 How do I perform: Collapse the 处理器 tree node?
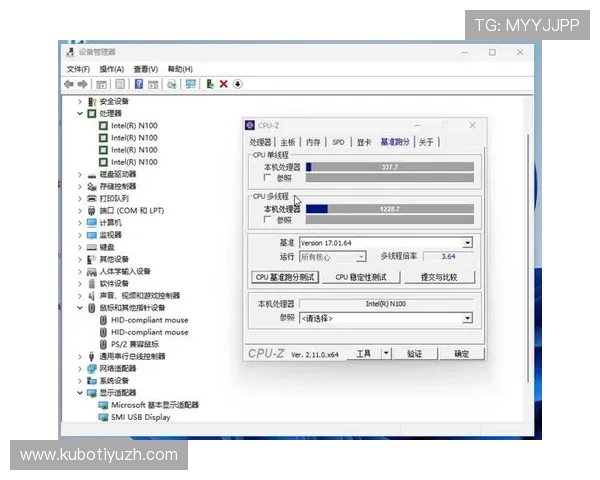(81, 113)
